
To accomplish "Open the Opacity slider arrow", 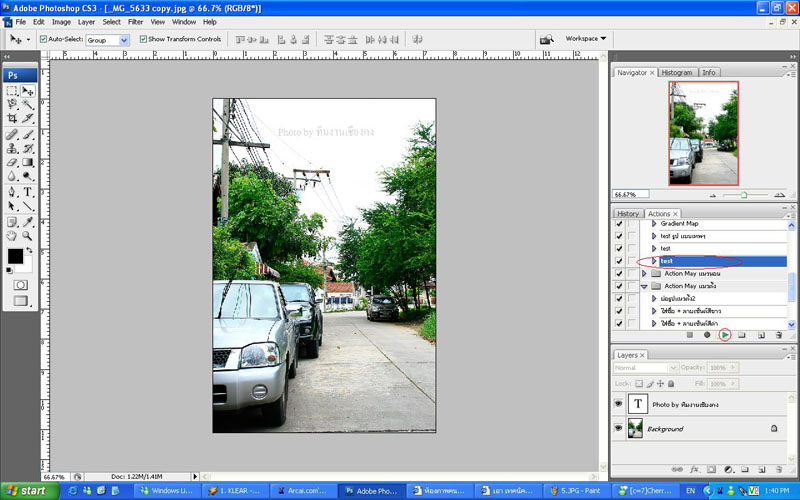I will tap(733, 367).
